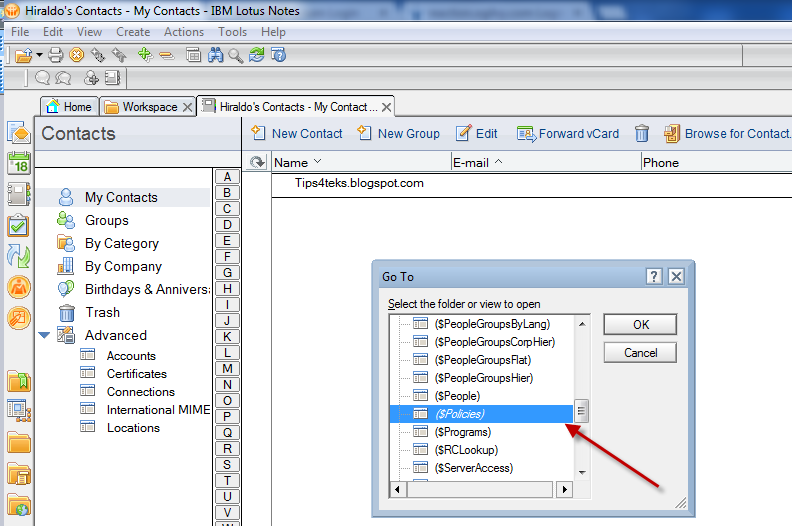Jump to letter M in alphabet index

click(x=227, y=368)
